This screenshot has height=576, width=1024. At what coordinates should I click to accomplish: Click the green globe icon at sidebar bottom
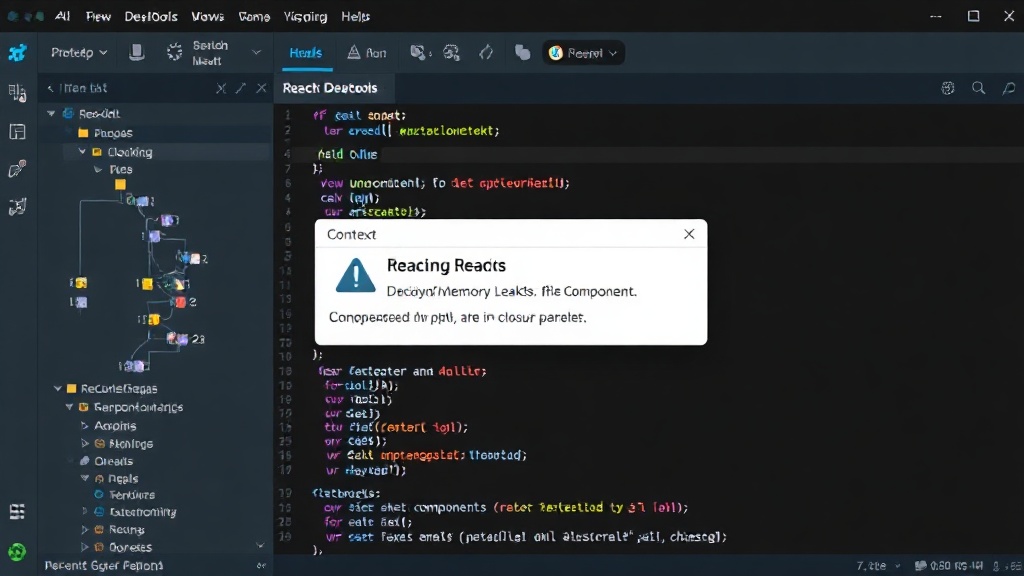pos(17,552)
